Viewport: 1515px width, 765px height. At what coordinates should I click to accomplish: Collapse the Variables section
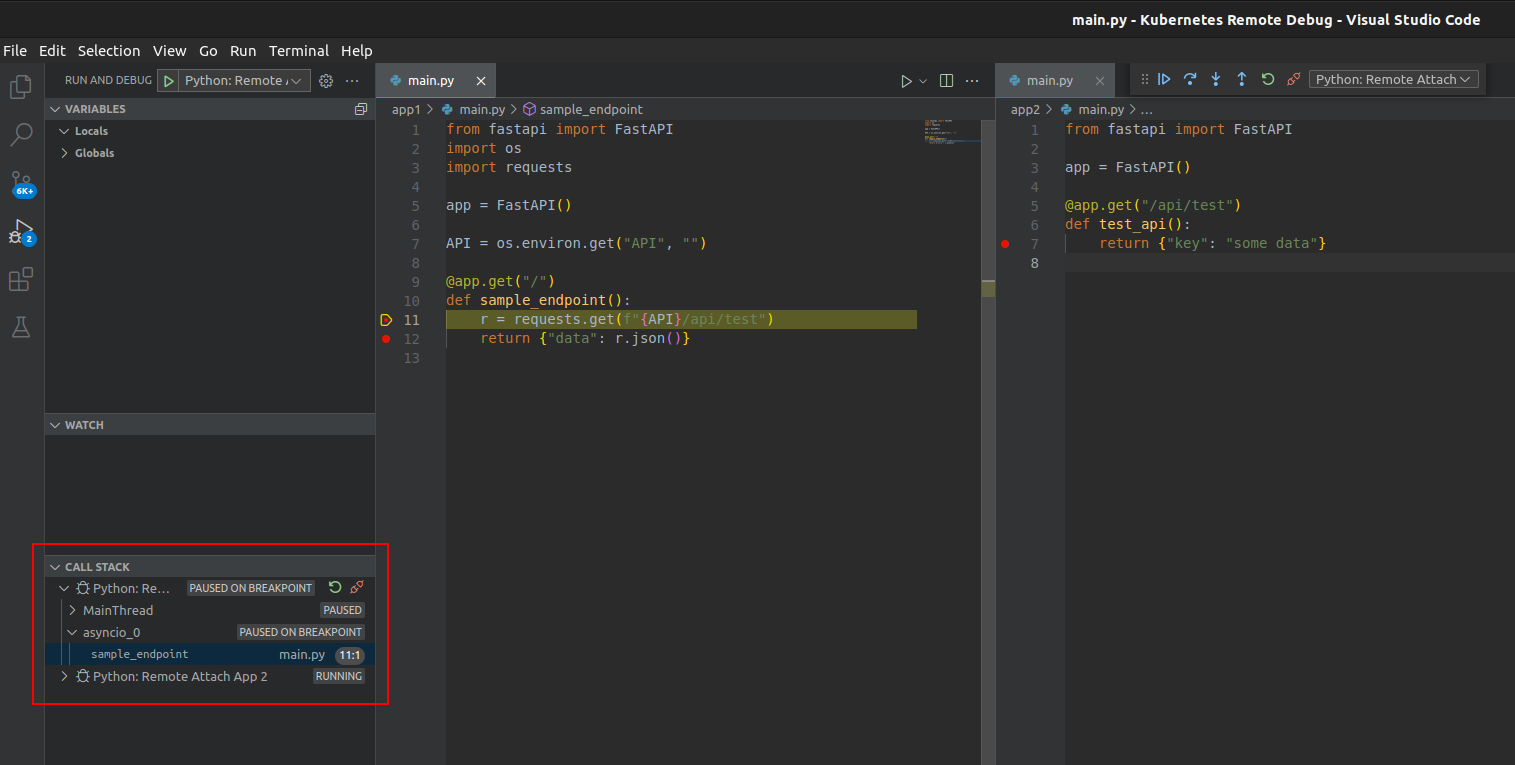click(54, 109)
